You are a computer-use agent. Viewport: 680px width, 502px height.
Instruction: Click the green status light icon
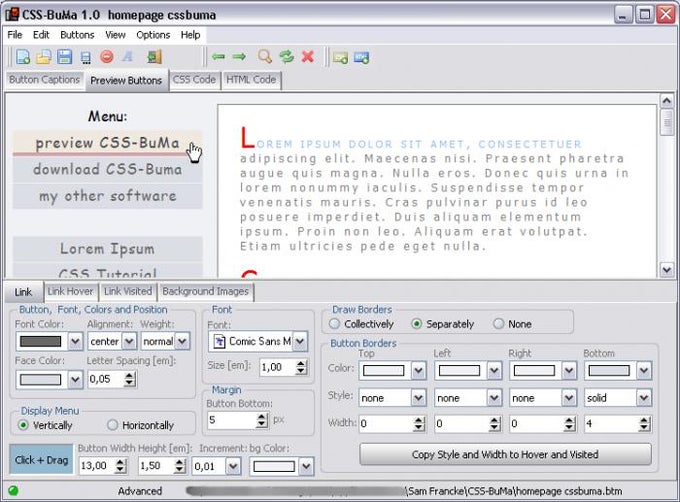tap(13, 490)
